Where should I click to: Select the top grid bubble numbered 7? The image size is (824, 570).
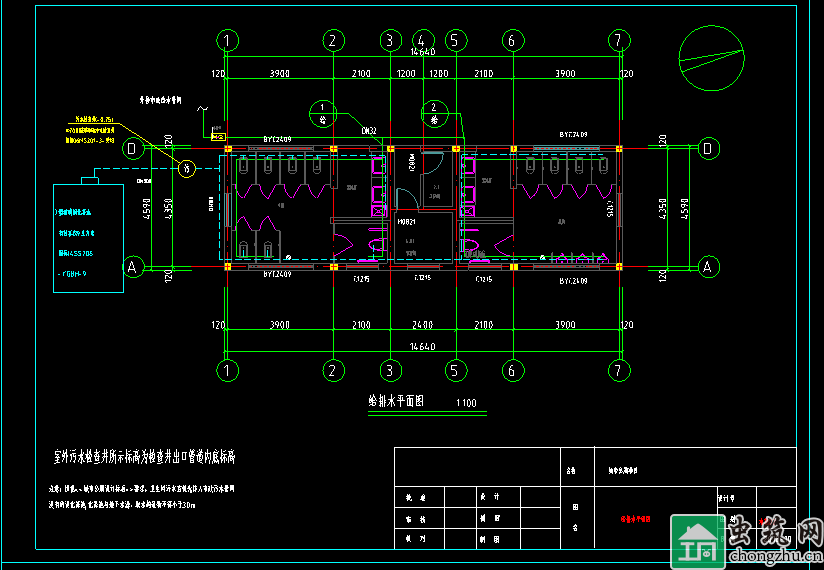620,40
